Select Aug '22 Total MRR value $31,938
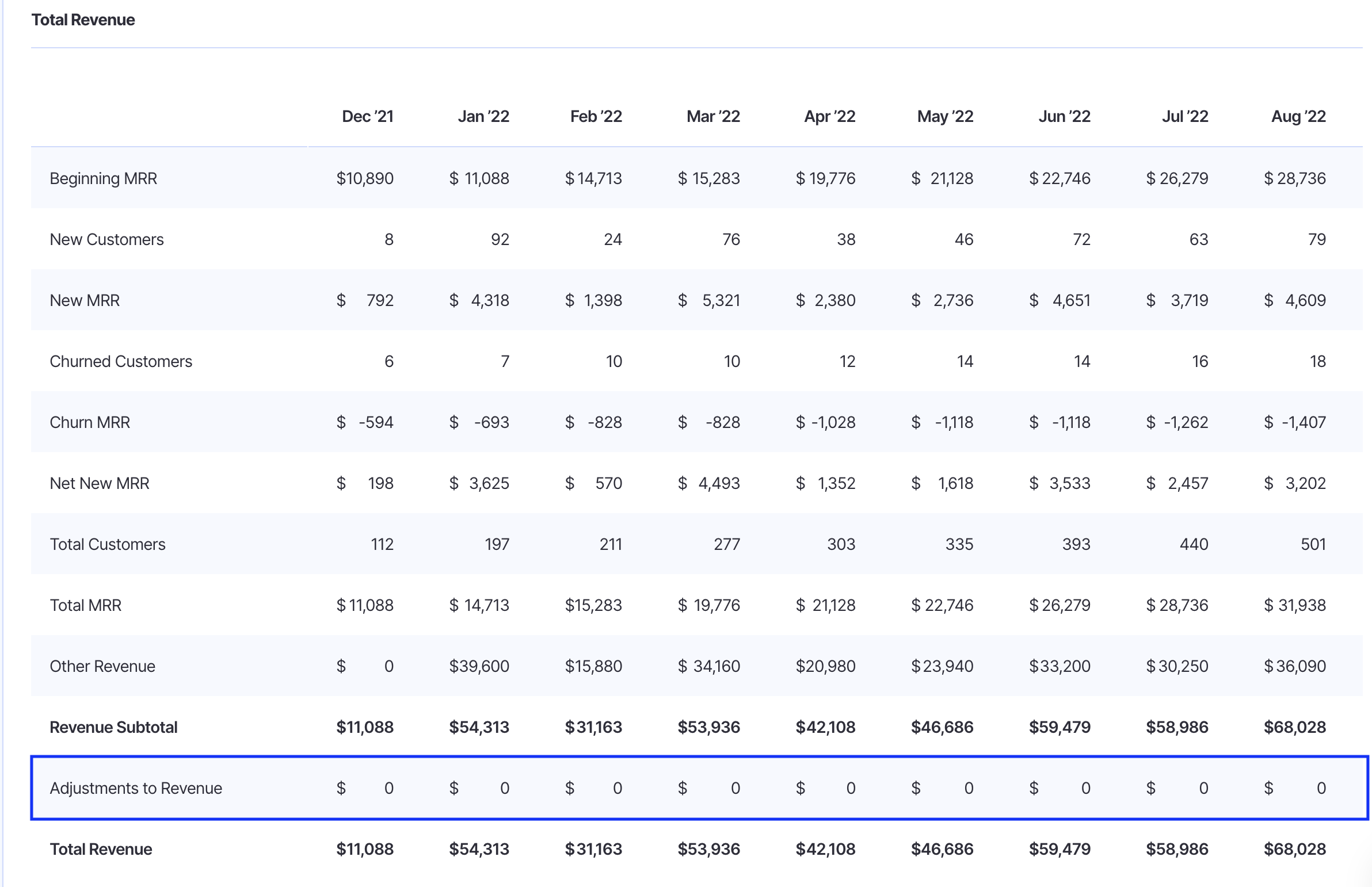1372x887 pixels. [x=1294, y=605]
